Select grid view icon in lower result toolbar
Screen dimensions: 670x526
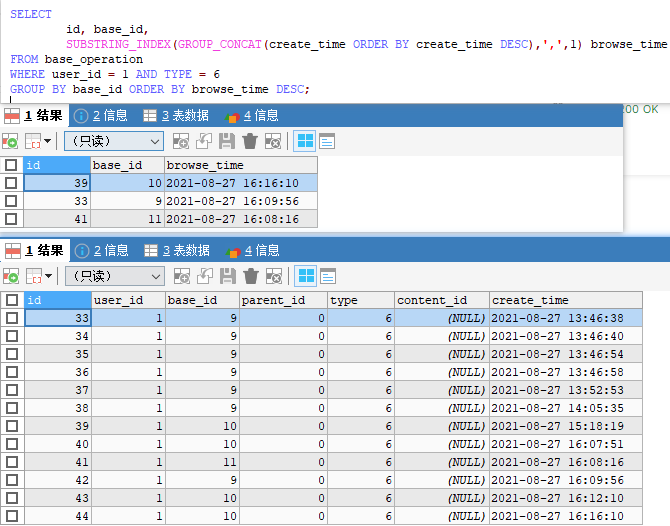click(306, 276)
